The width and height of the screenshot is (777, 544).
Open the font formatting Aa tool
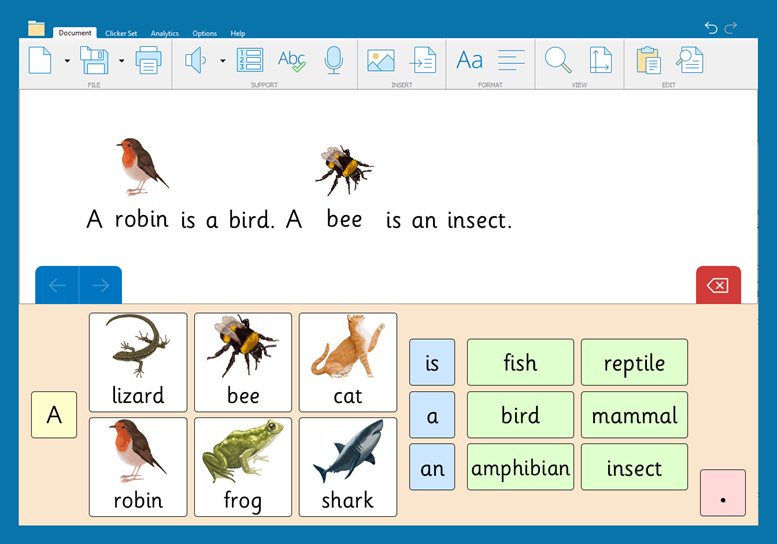tap(469, 61)
